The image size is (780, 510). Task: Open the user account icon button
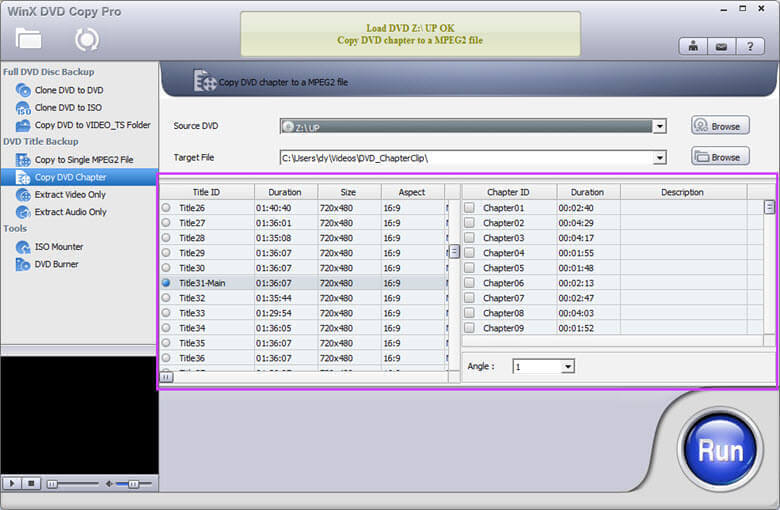click(x=693, y=46)
